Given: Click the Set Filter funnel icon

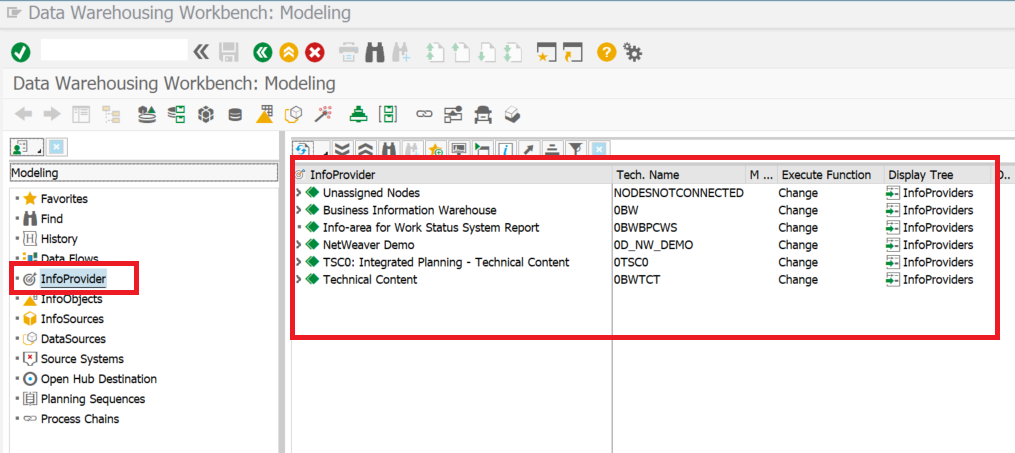Looking at the screenshot, I should [x=575, y=149].
